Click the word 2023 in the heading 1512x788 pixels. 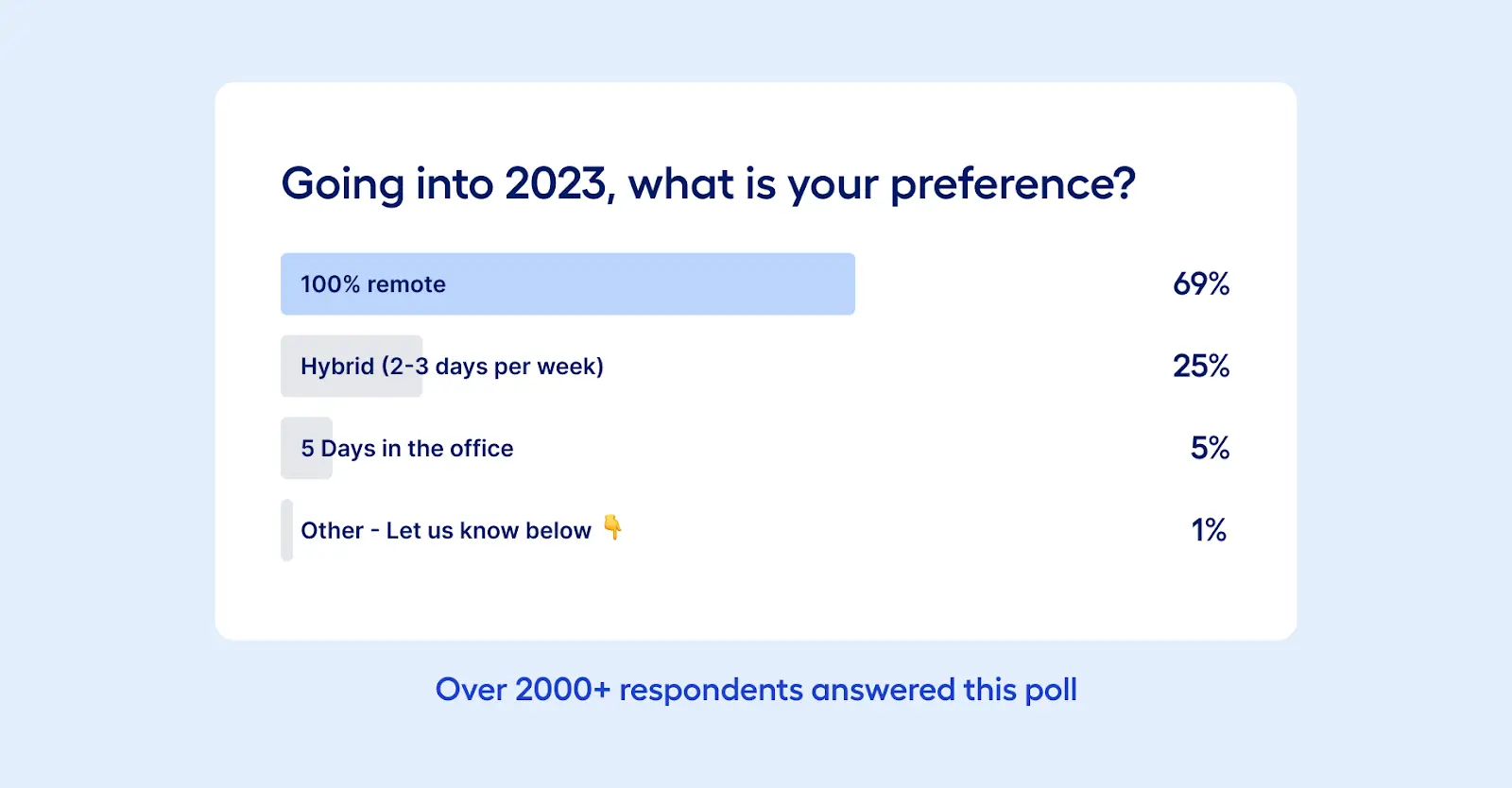click(x=557, y=183)
